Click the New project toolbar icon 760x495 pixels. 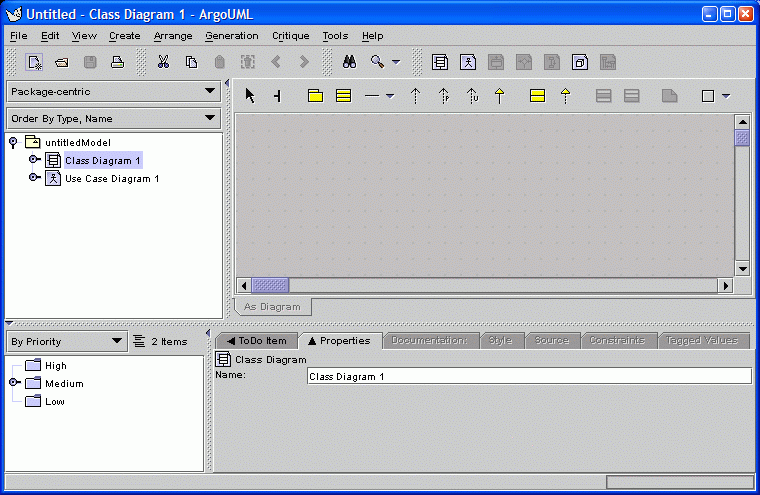pos(34,62)
